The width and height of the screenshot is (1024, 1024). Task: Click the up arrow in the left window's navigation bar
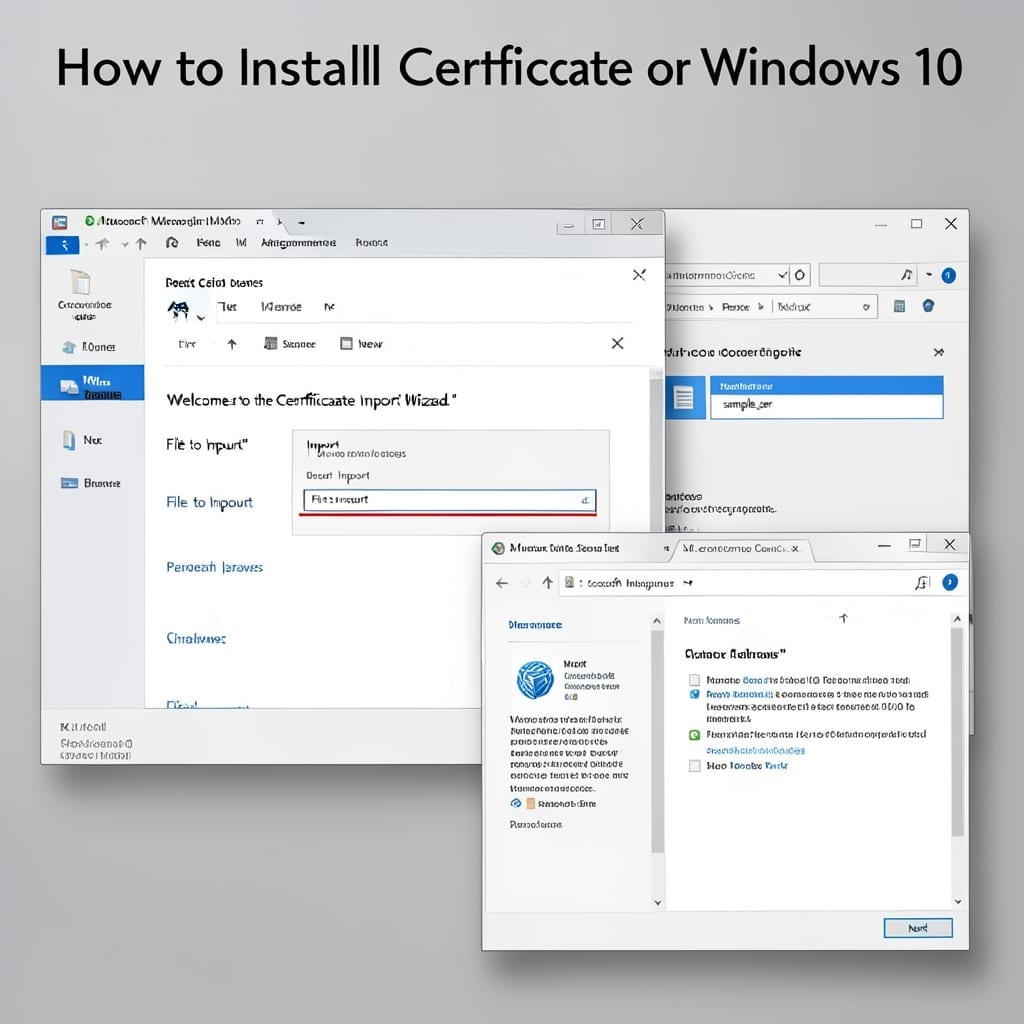pyautogui.click(x=141, y=244)
